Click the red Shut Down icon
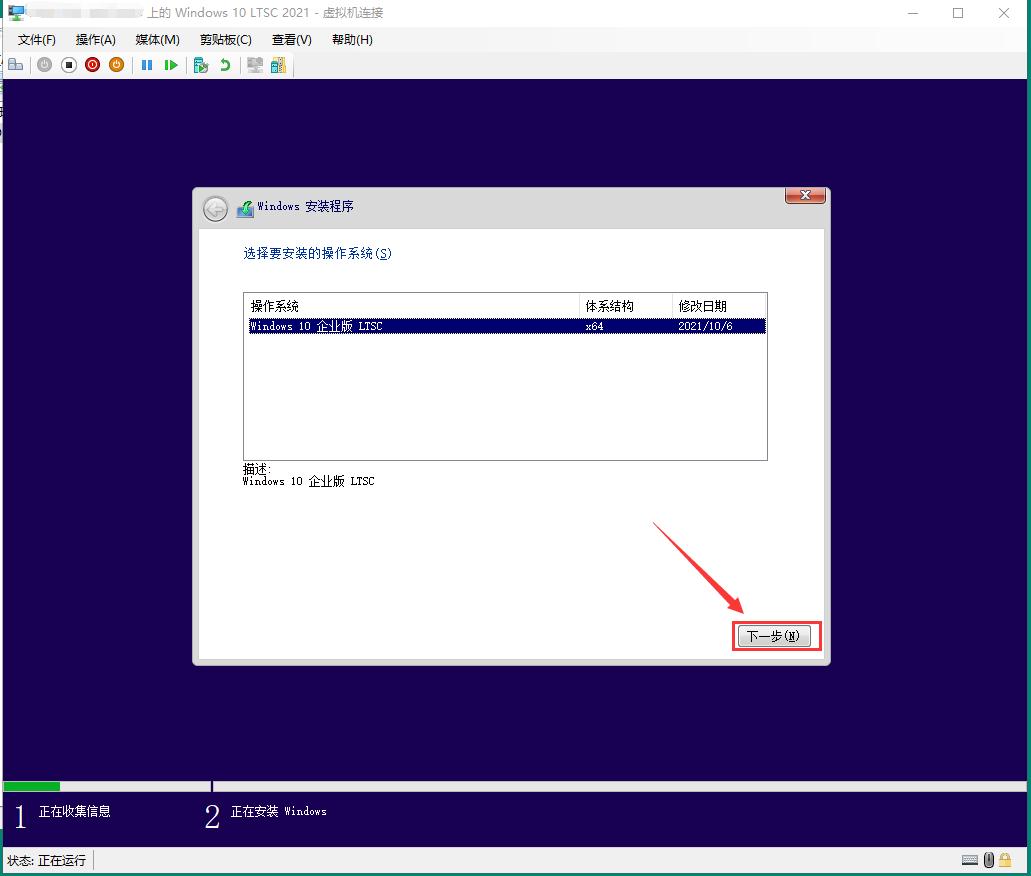The image size is (1031, 876). pyautogui.click(x=93, y=64)
